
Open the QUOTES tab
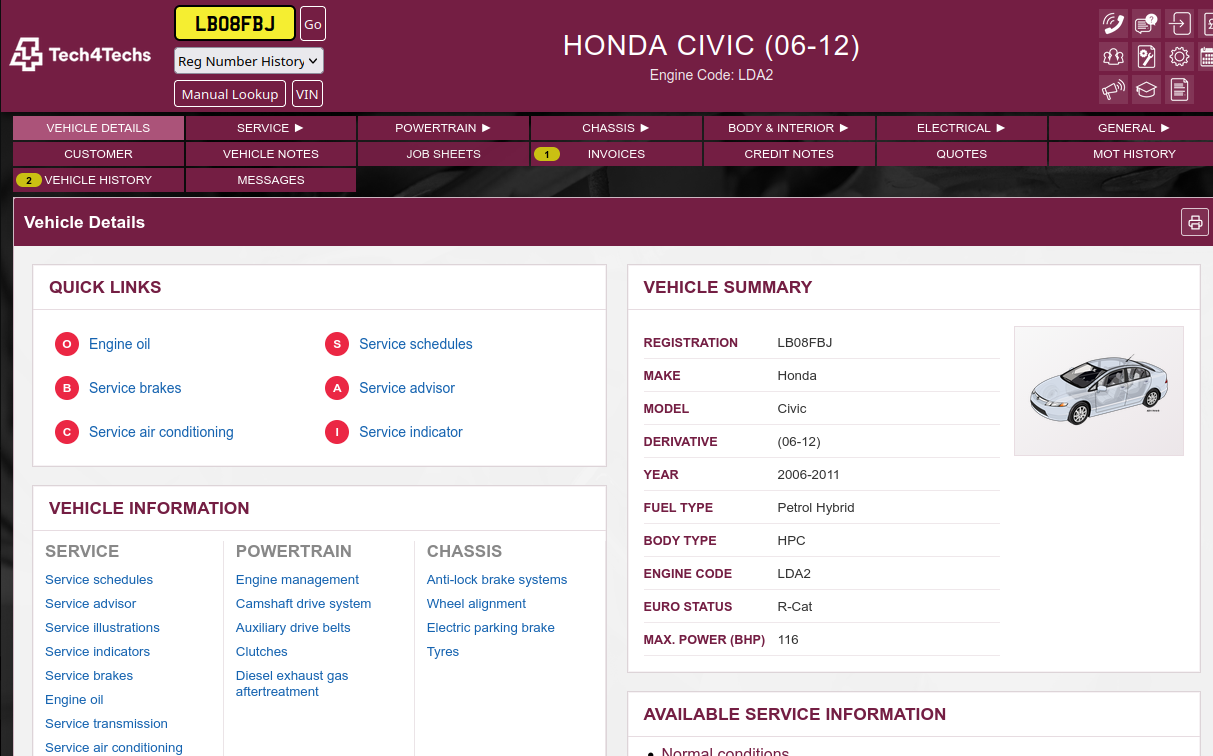pyautogui.click(x=961, y=154)
